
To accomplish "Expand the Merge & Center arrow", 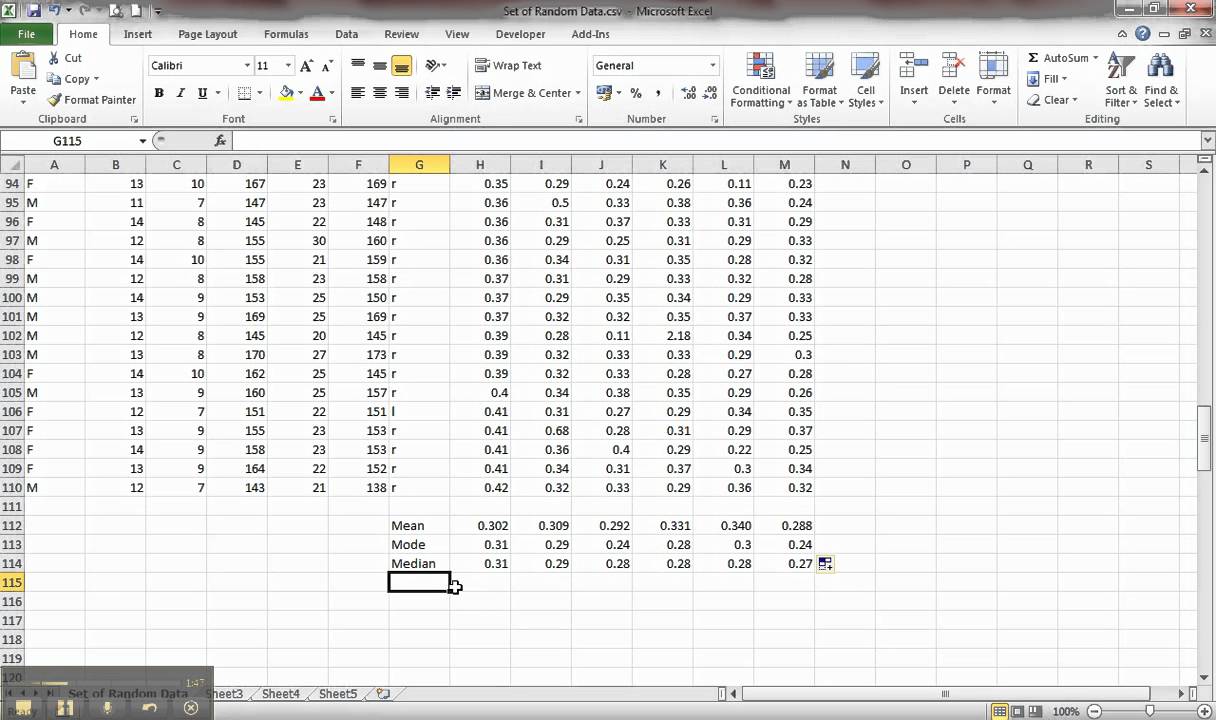I will (x=578, y=93).
